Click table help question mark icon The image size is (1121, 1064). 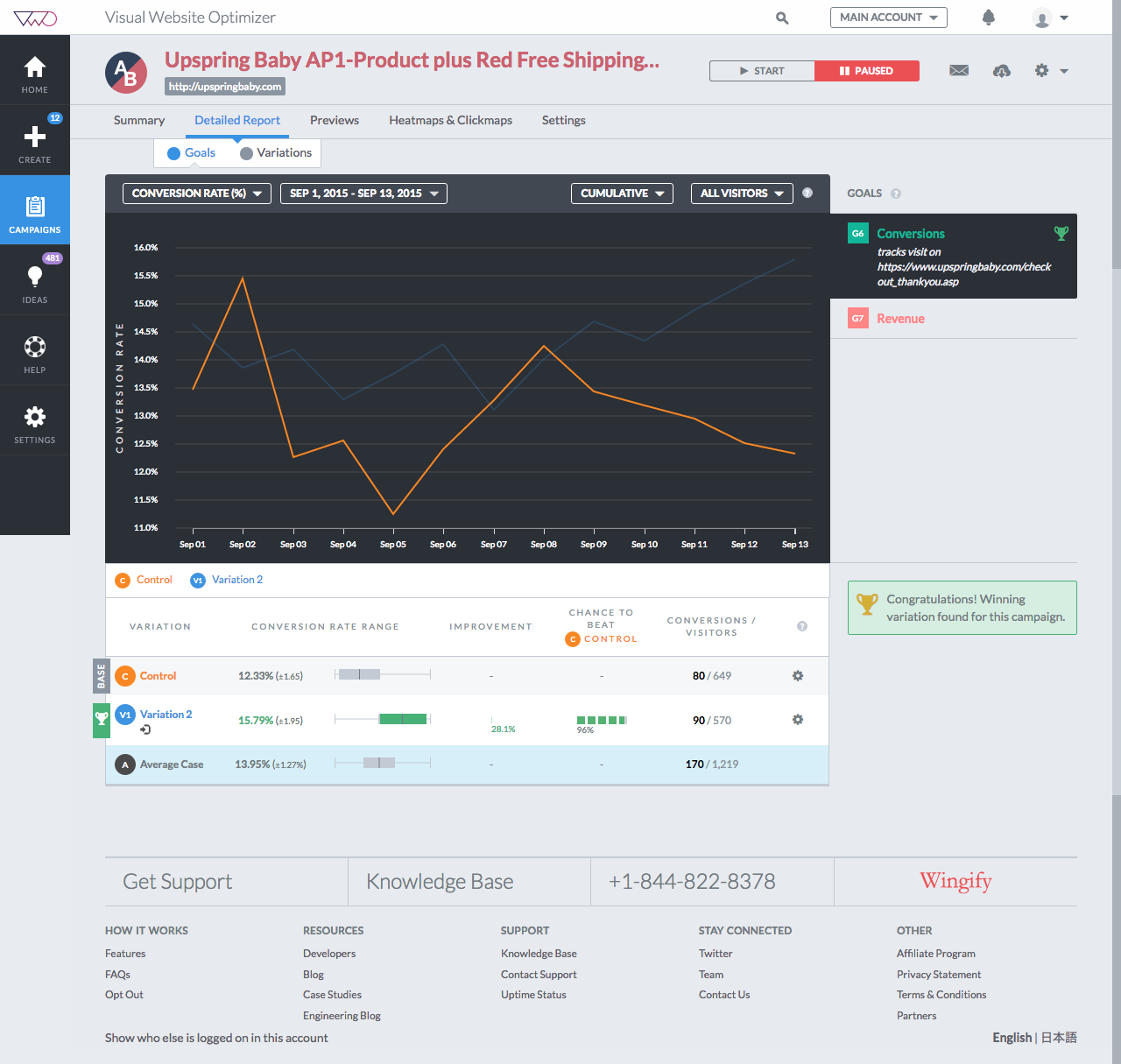[802, 626]
